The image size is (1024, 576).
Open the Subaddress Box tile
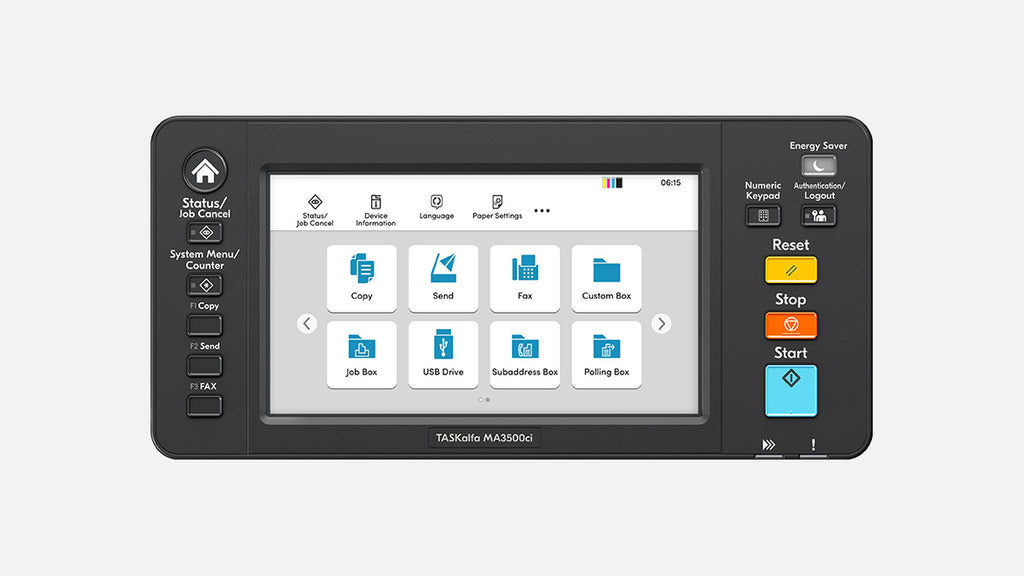coord(525,354)
